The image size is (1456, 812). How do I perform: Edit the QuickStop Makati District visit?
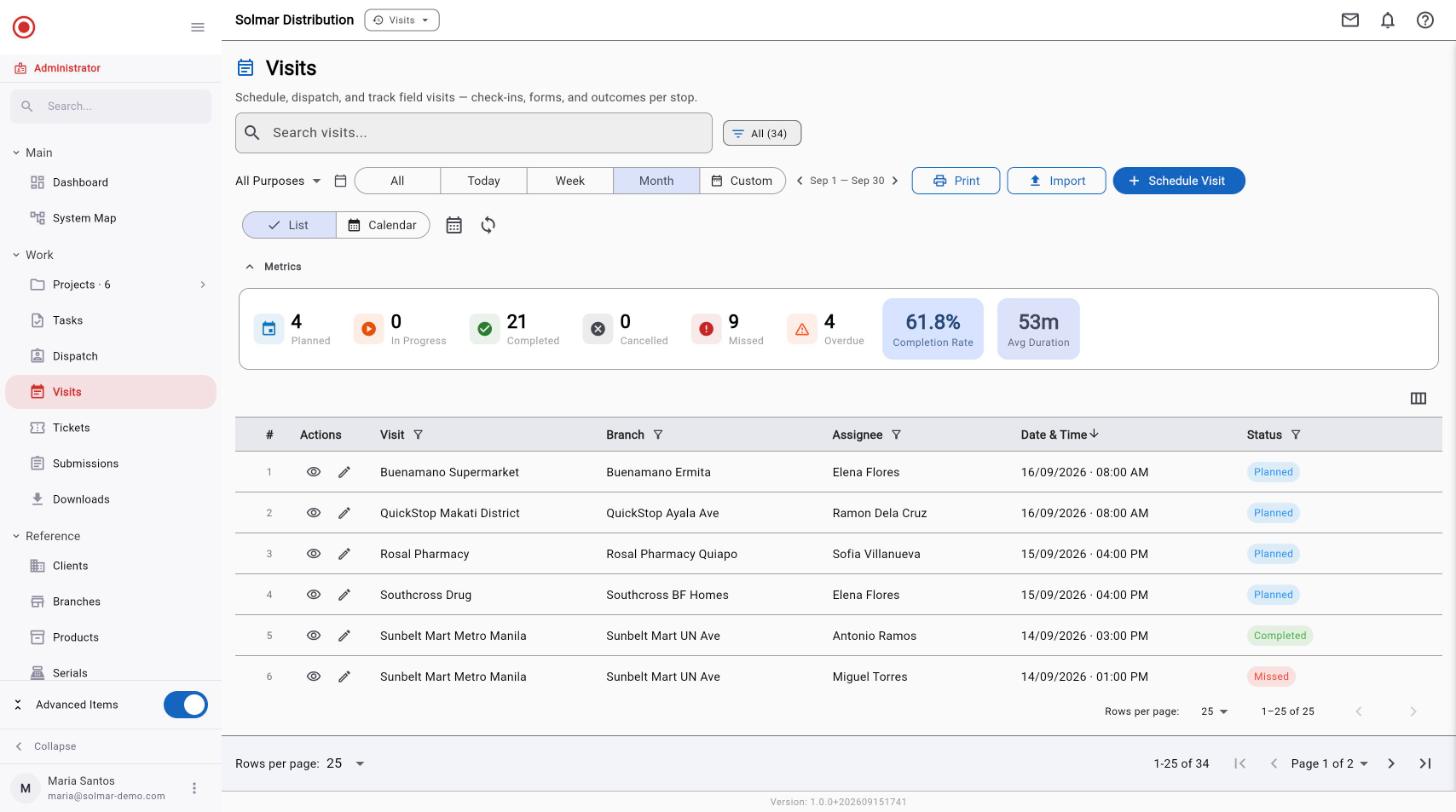(x=344, y=513)
